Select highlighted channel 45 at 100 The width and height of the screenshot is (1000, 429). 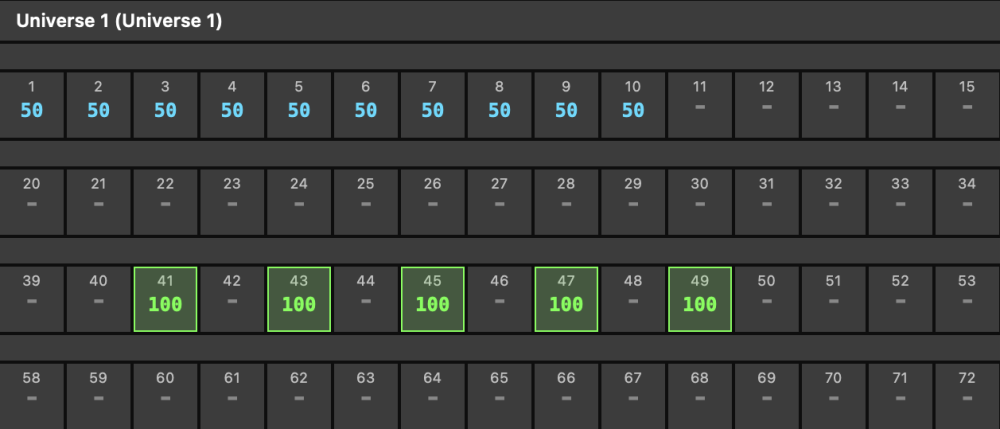click(432, 298)
